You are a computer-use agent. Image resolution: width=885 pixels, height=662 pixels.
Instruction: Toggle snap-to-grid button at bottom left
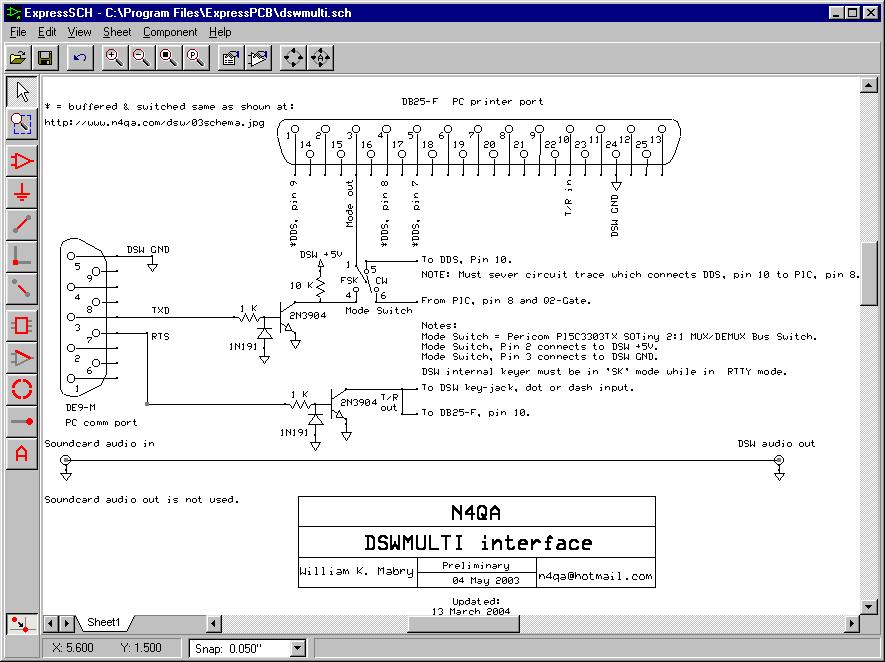point(19,624)
